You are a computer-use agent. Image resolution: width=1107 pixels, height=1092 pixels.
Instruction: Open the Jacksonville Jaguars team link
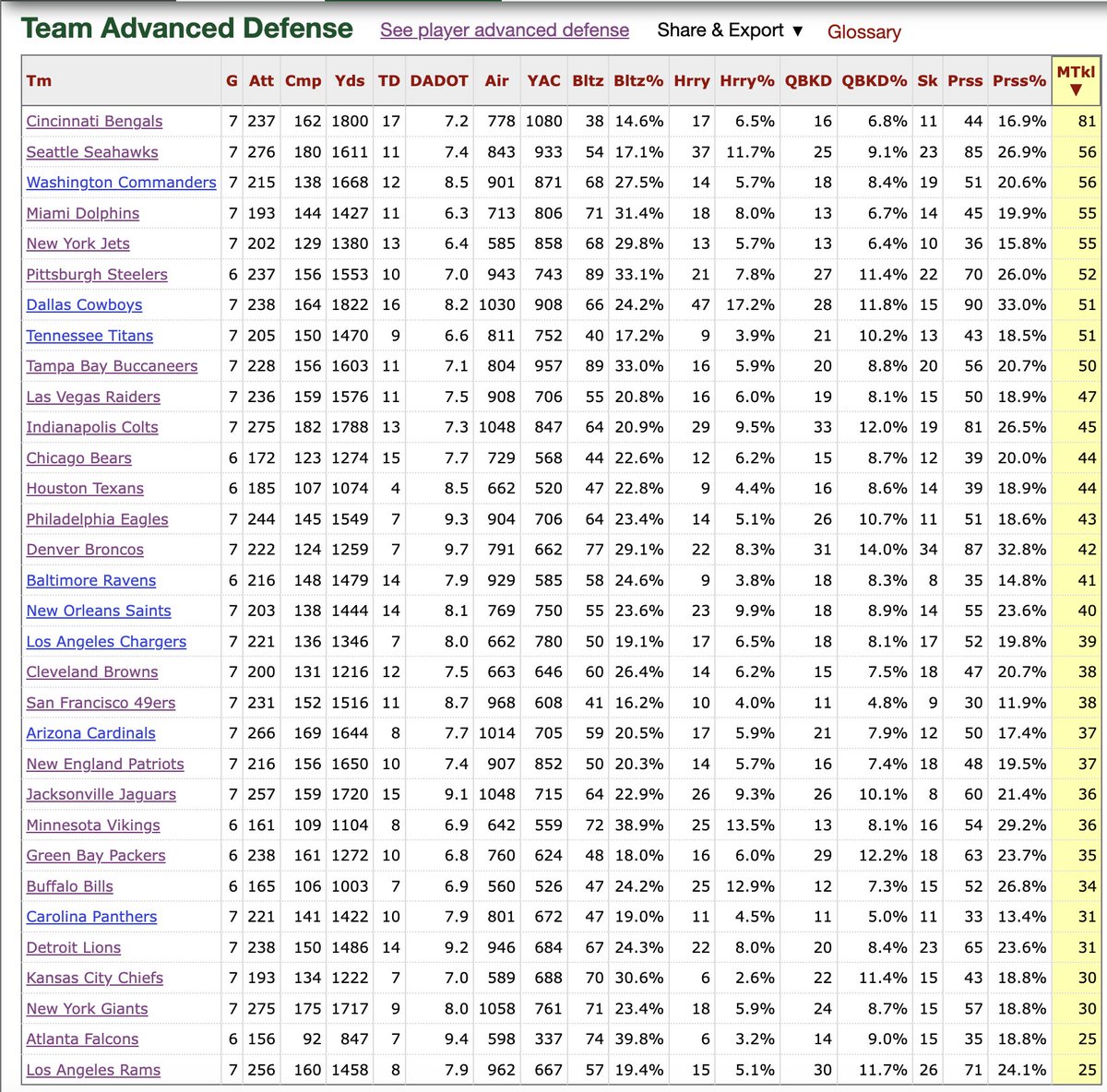101,794
